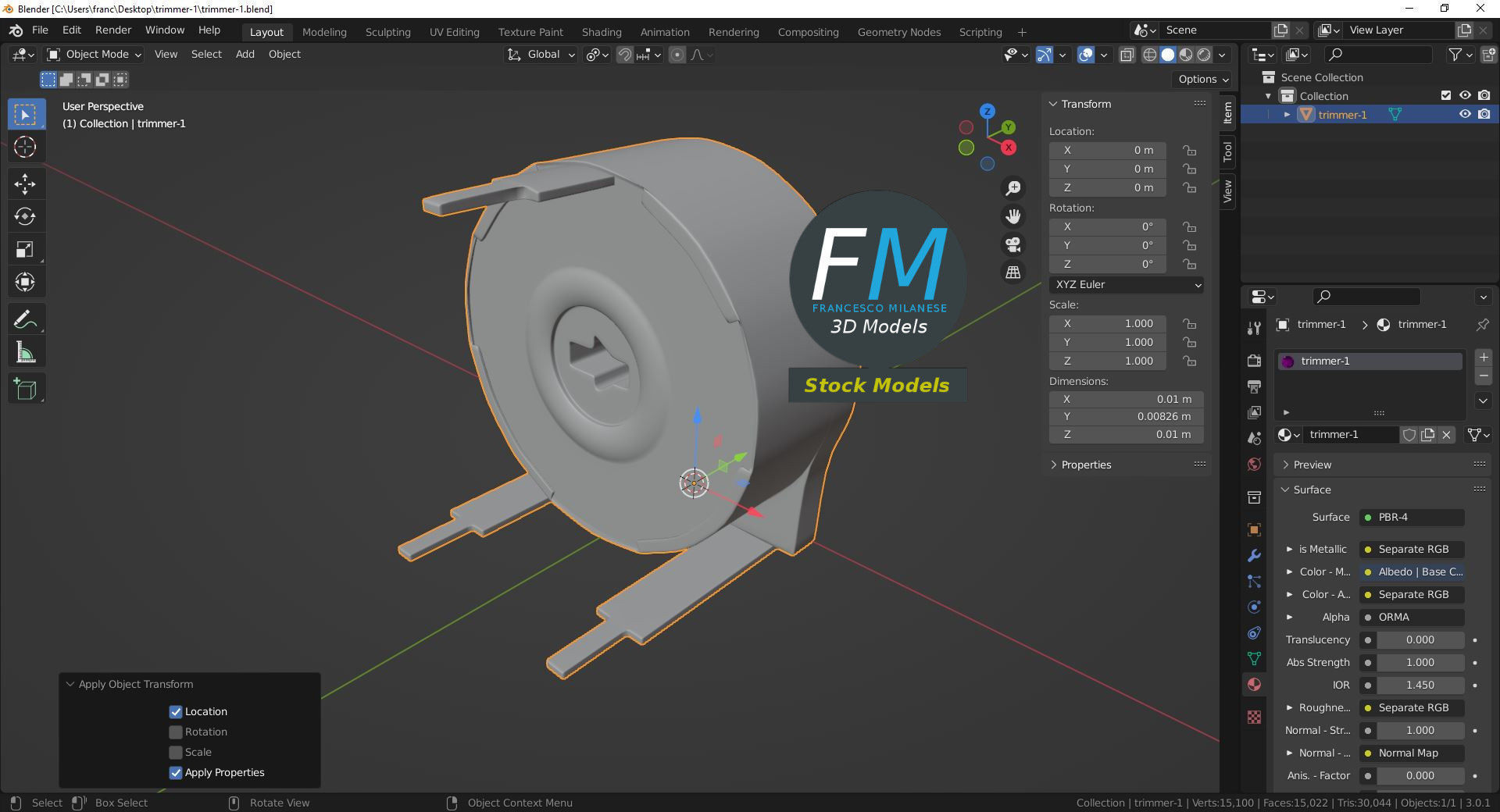Open the Texture properties checker icon
The image size is (1500, 812).
(x=1255, y=717)
